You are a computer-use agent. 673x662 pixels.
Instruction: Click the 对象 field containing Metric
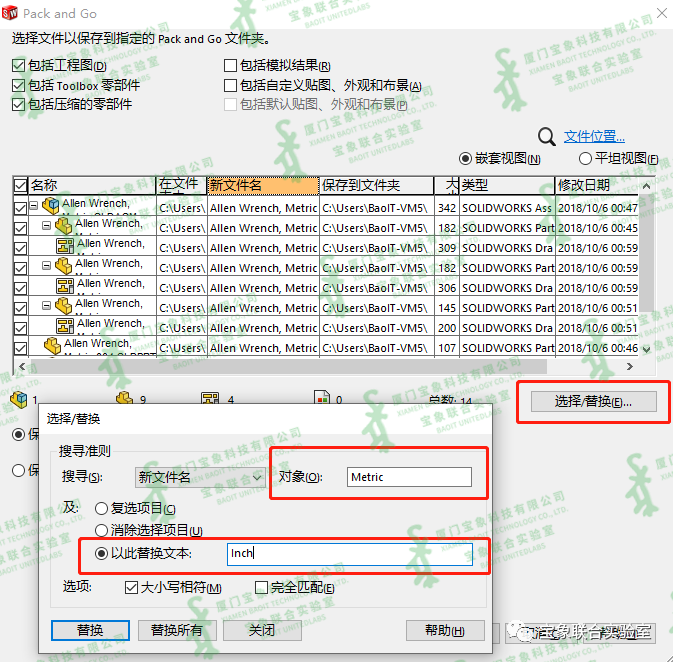(x=409, y=477)
